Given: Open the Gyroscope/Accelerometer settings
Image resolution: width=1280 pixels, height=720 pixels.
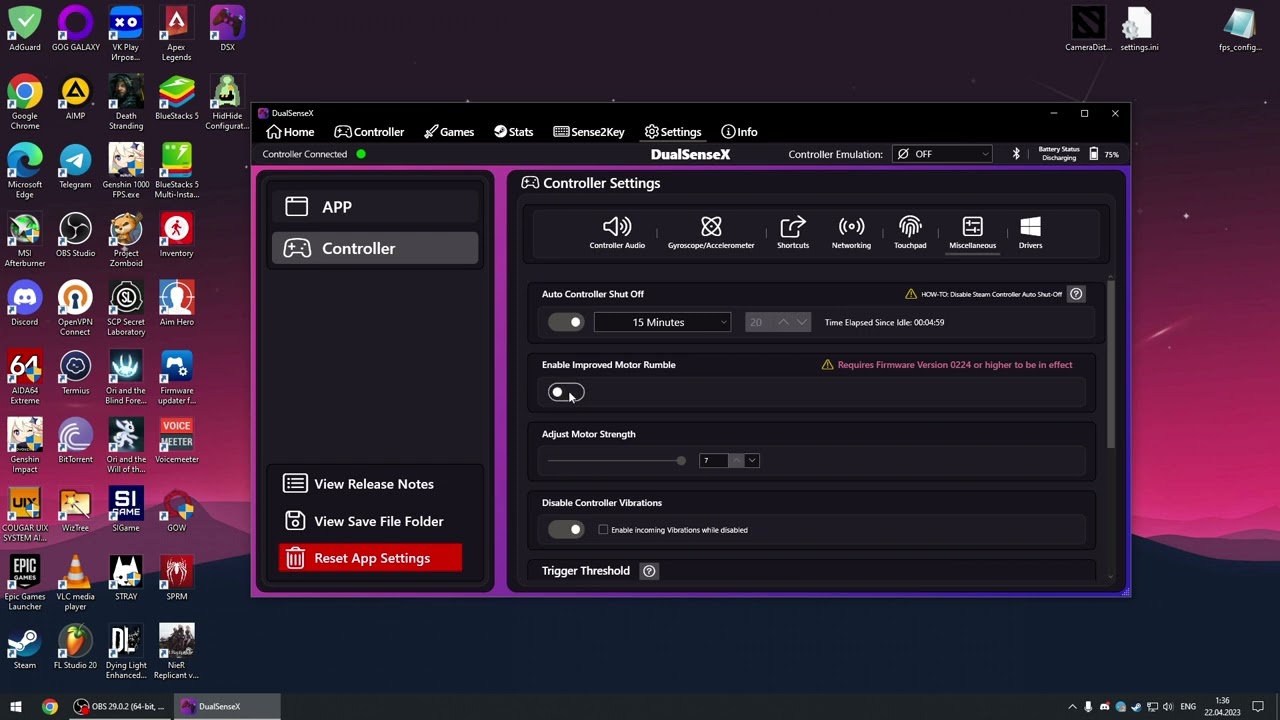Looking at the screenshot, I should 711,232.
